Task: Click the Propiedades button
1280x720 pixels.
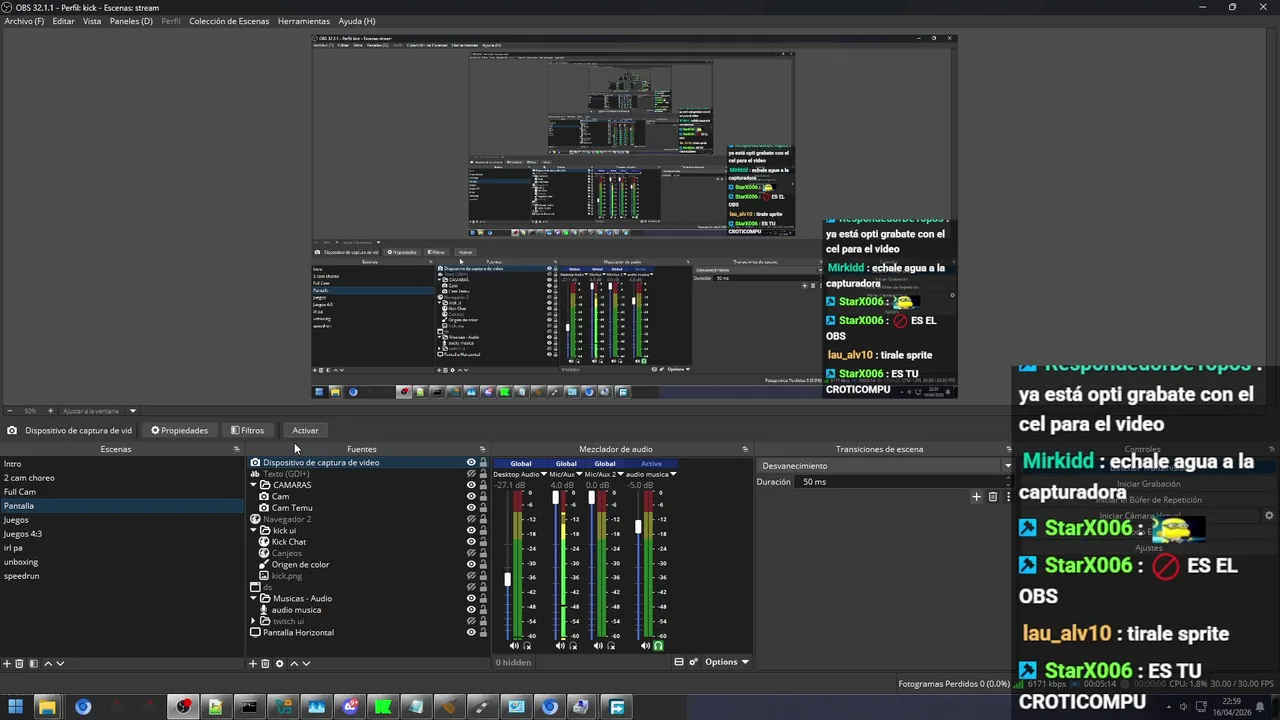Action: click(180, 431)
